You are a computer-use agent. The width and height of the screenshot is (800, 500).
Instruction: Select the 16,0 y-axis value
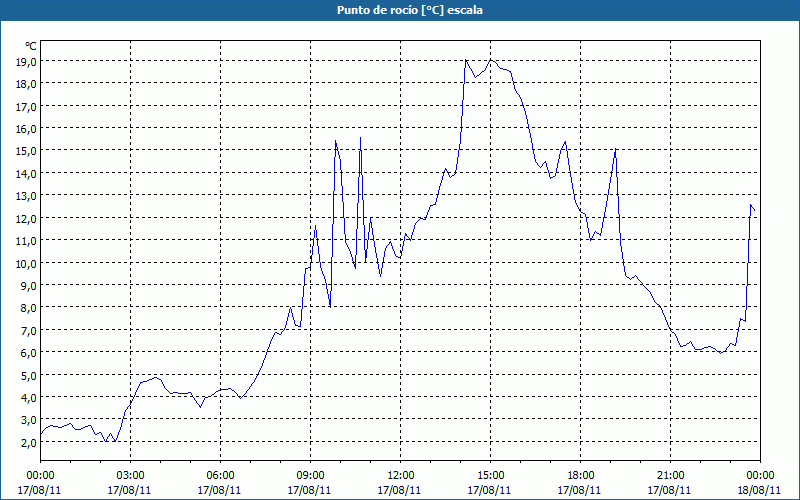[26, 129]
